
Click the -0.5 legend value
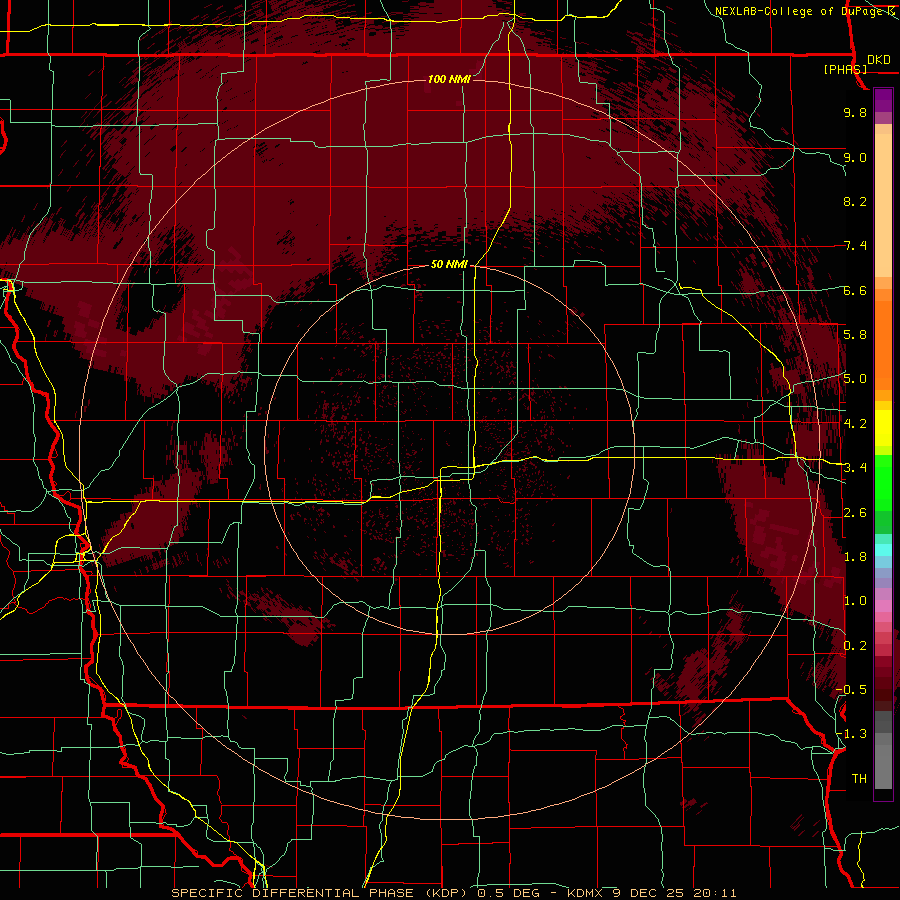coord(851,690)
